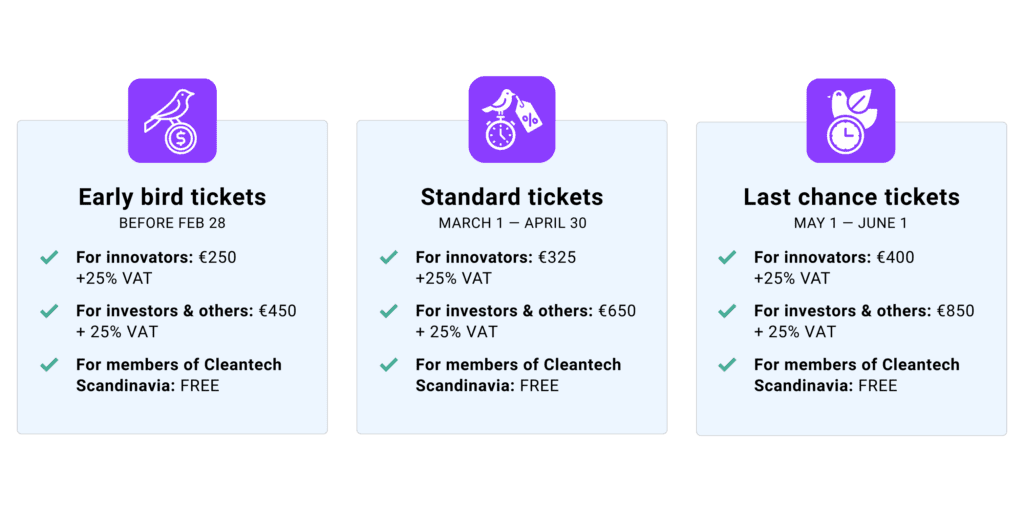Click checkmark beside Last chance investors €850
This screenshot has height=512, width=1024.
pos(727,311)
